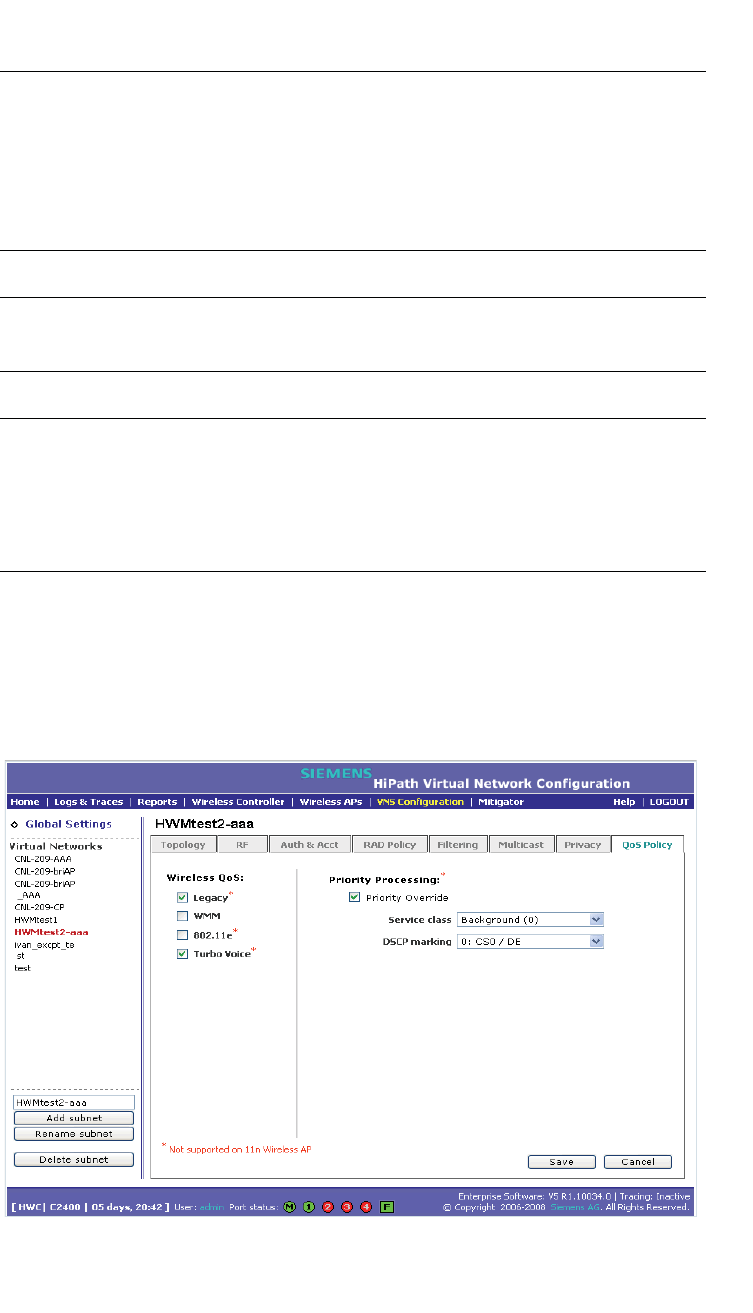Click the Delete subnet button
The height and width of the screenshot is (1313, 753).
[x=74, y=1160]
